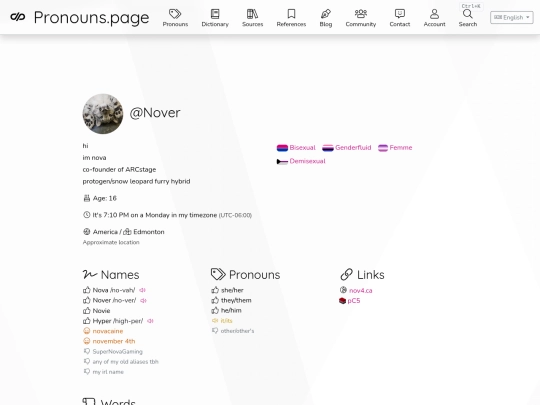The image size is (540, 405).
Task: Open the Sources nav item
Action: pos(252,18)
